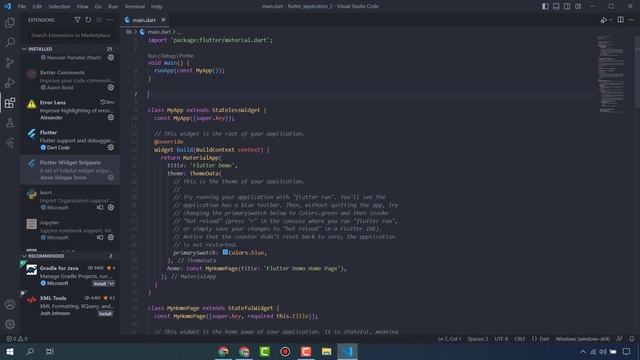The height and width of the screenshot is (360, 640).
Task: Open the Selection menu
Action: tap(59, 7)
